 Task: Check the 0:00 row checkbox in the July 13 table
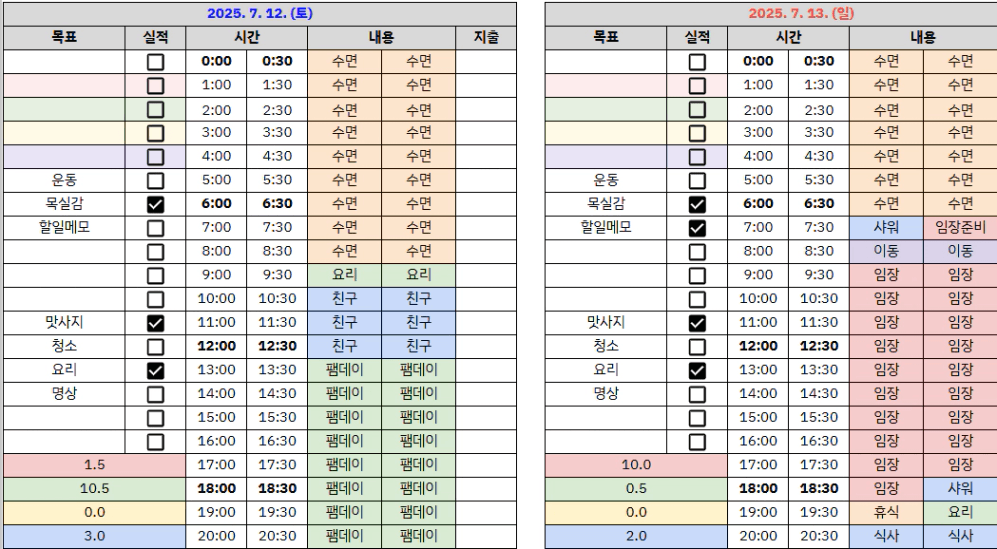click(697, 62)
